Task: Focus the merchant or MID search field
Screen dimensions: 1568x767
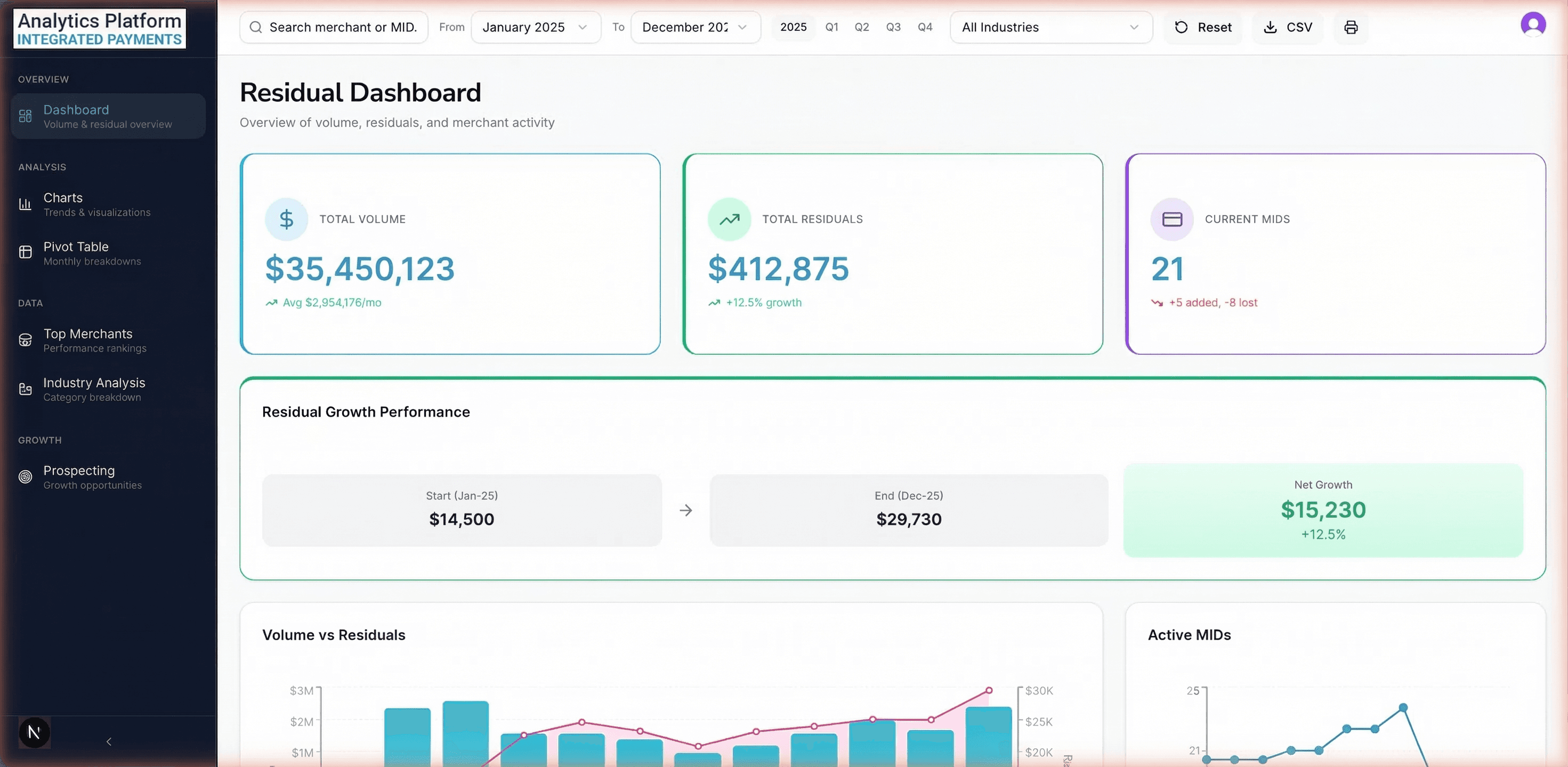Action: [334, 27]
